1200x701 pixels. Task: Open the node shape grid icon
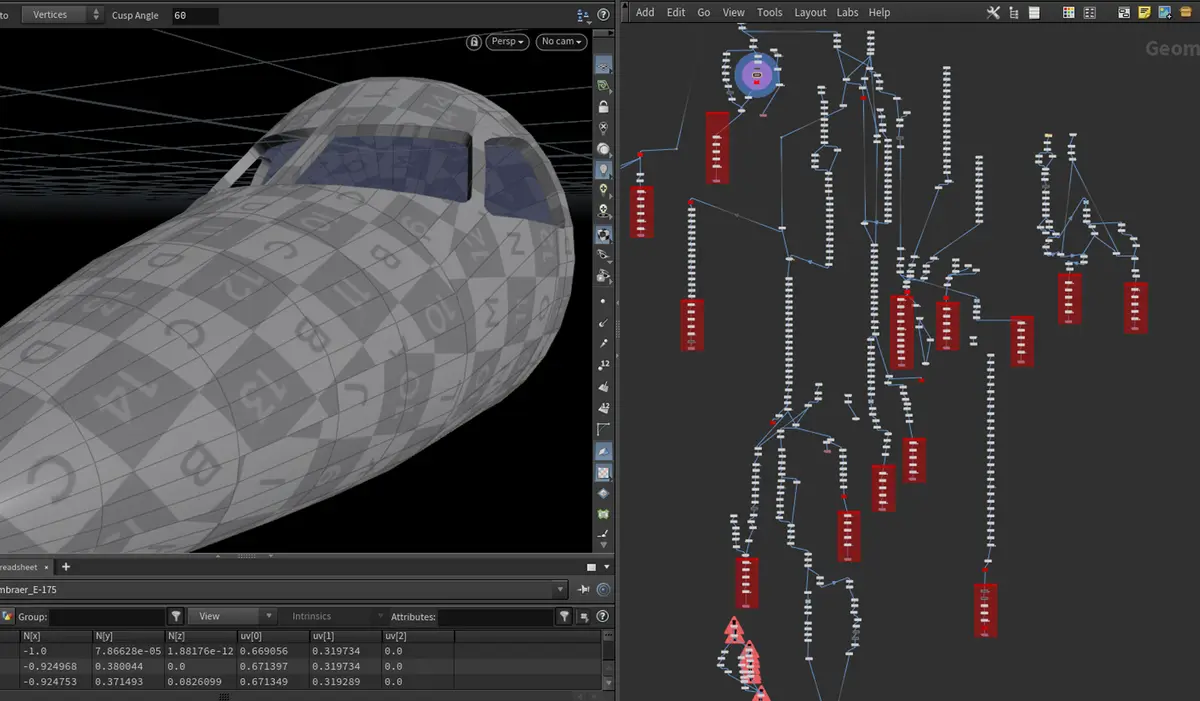[x=1089, y=13]
